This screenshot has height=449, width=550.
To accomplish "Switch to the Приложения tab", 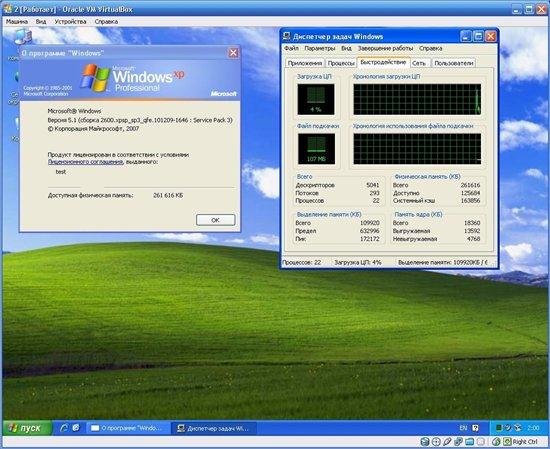I will (305, 63).
